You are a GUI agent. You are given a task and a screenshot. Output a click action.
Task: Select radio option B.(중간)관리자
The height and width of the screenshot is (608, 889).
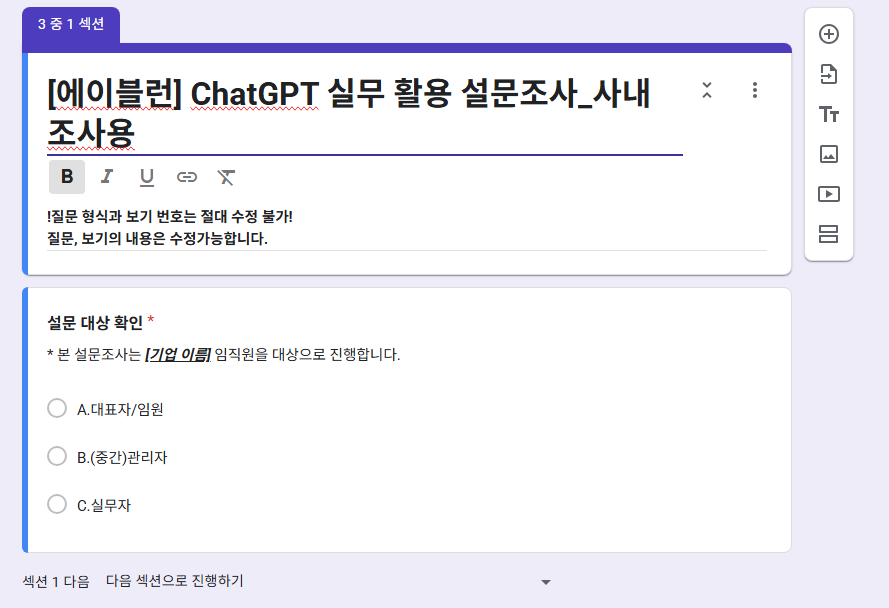(x=57, y=456)
